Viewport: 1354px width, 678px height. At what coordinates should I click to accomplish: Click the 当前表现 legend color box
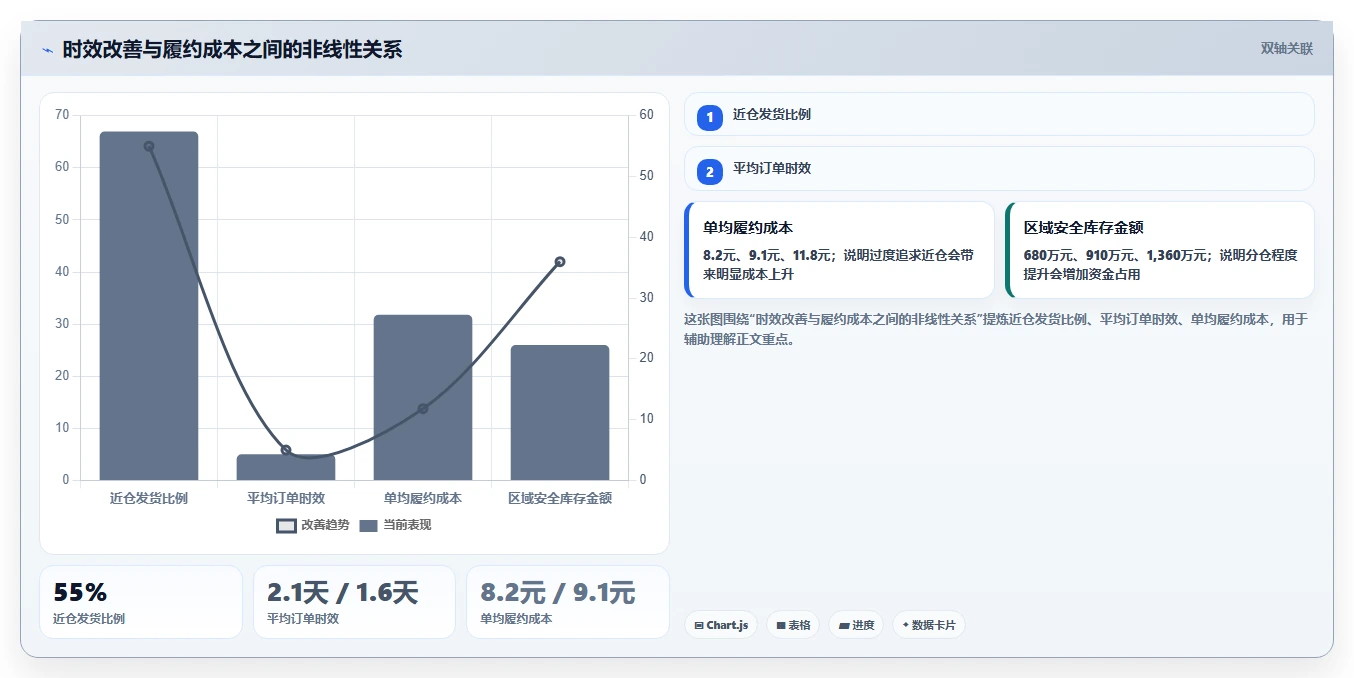pos(368,525)
